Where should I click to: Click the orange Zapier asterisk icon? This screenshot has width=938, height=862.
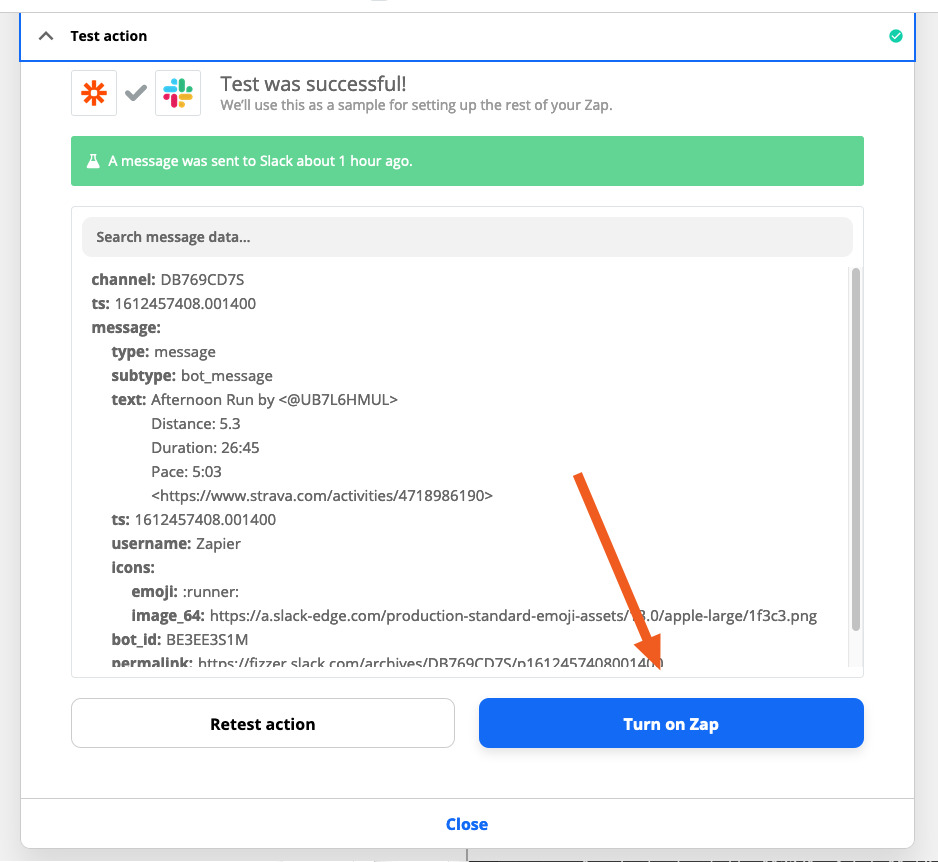(x=94, y=93)
